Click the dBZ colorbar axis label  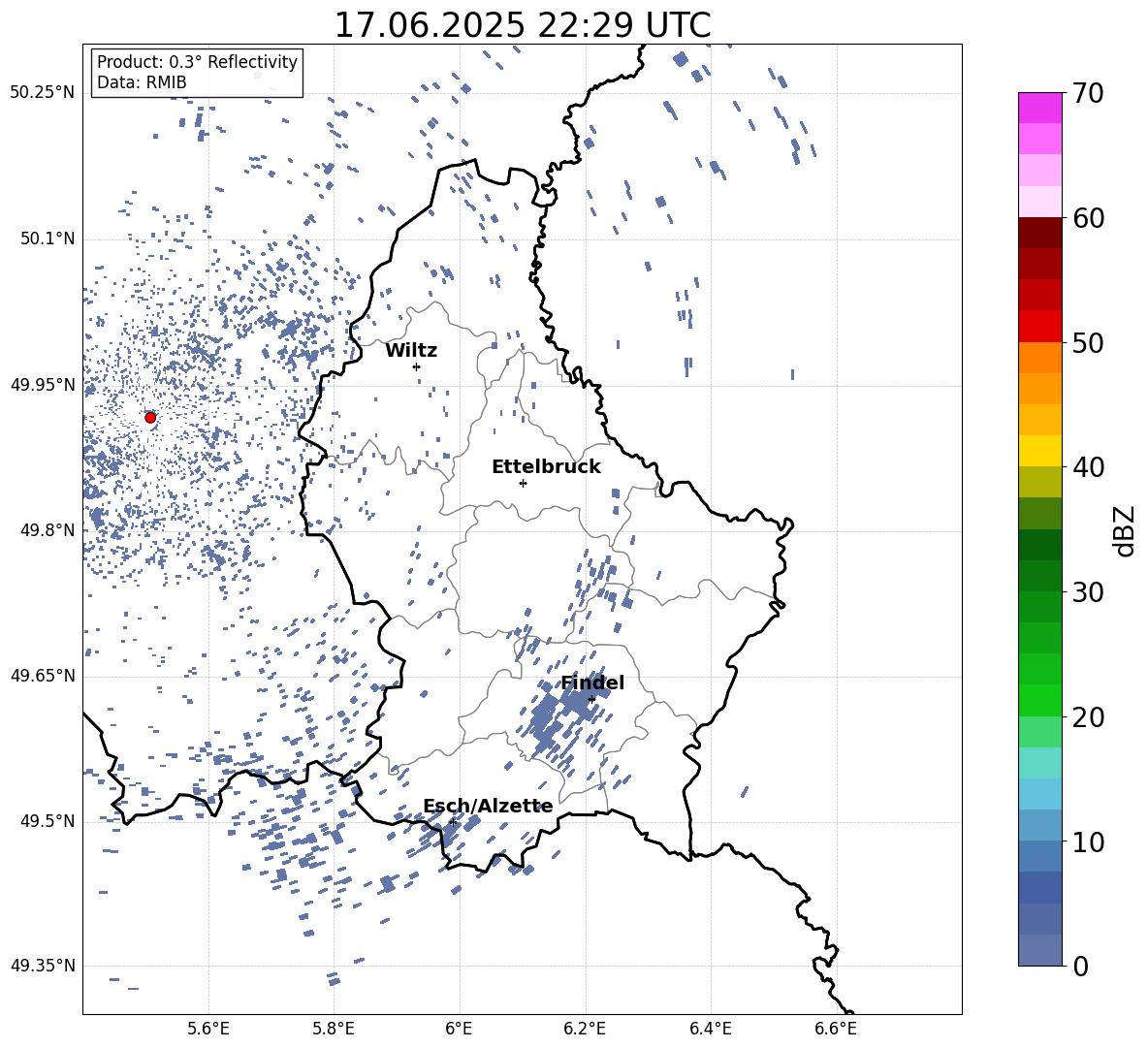pyautogui.click(x=1126, y=530)
